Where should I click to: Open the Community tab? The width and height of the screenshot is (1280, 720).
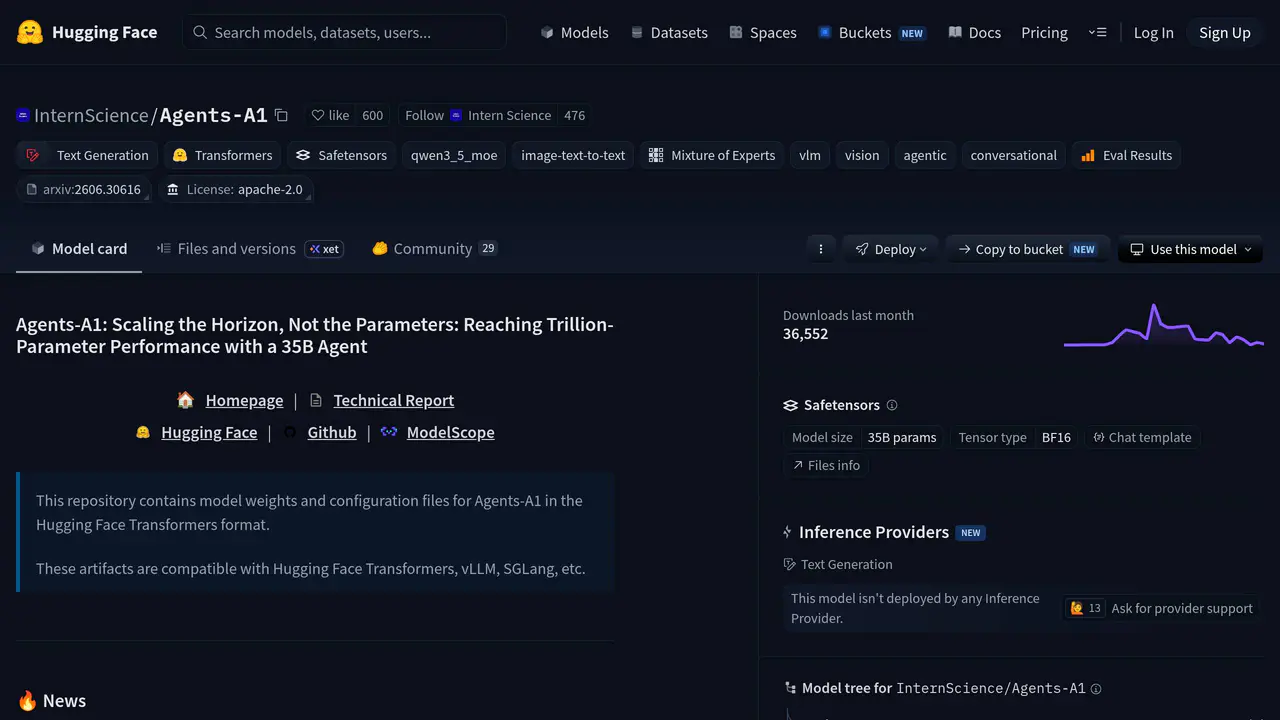[x=434, y=249]
